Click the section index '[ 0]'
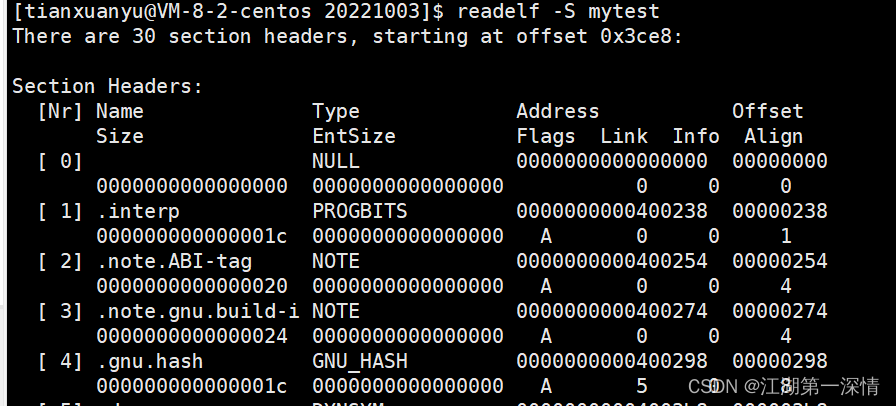The height and width of the screenshot is (406, 896). click(x=60, y=161)
